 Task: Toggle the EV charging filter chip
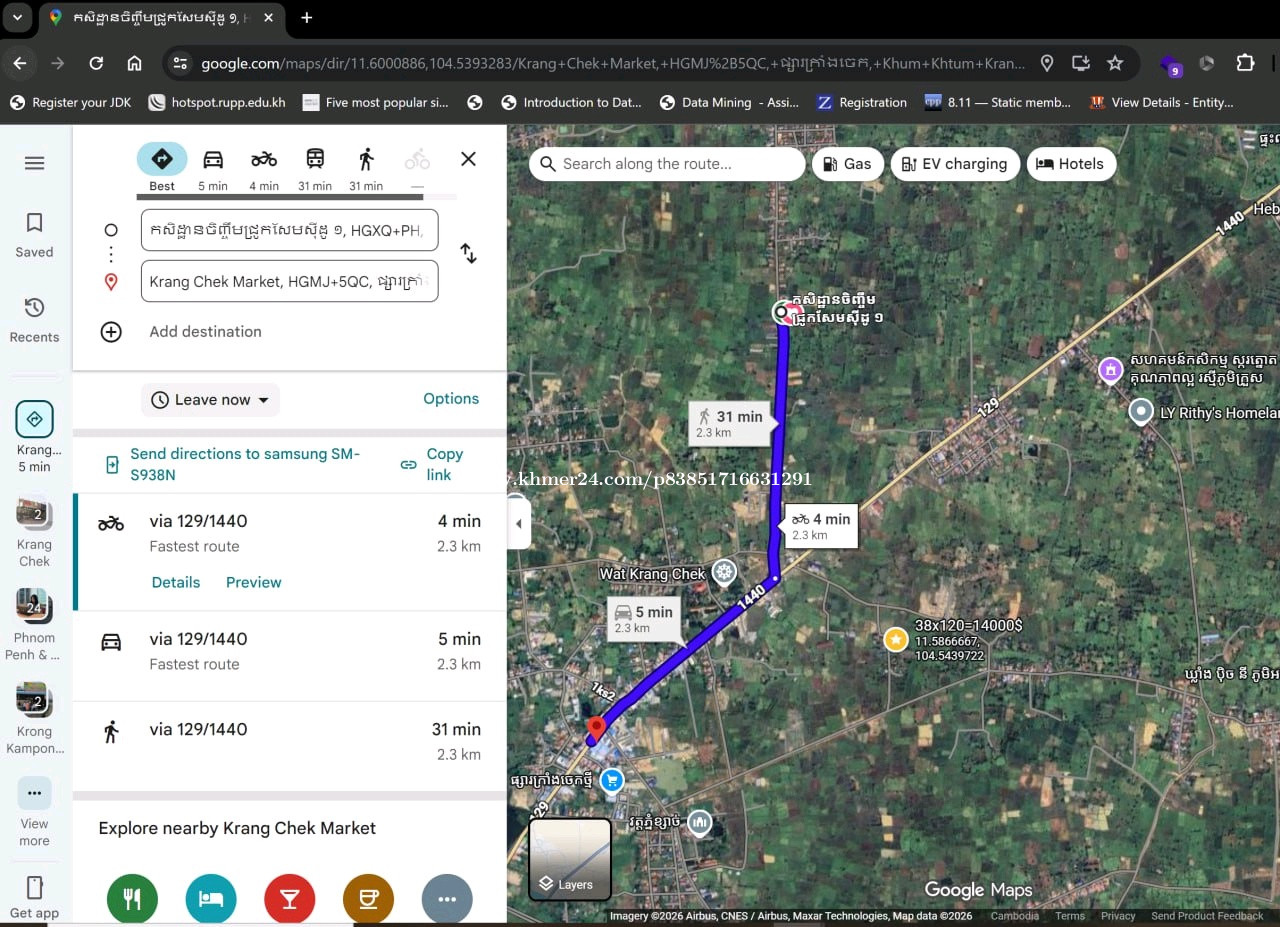point(955,164)
